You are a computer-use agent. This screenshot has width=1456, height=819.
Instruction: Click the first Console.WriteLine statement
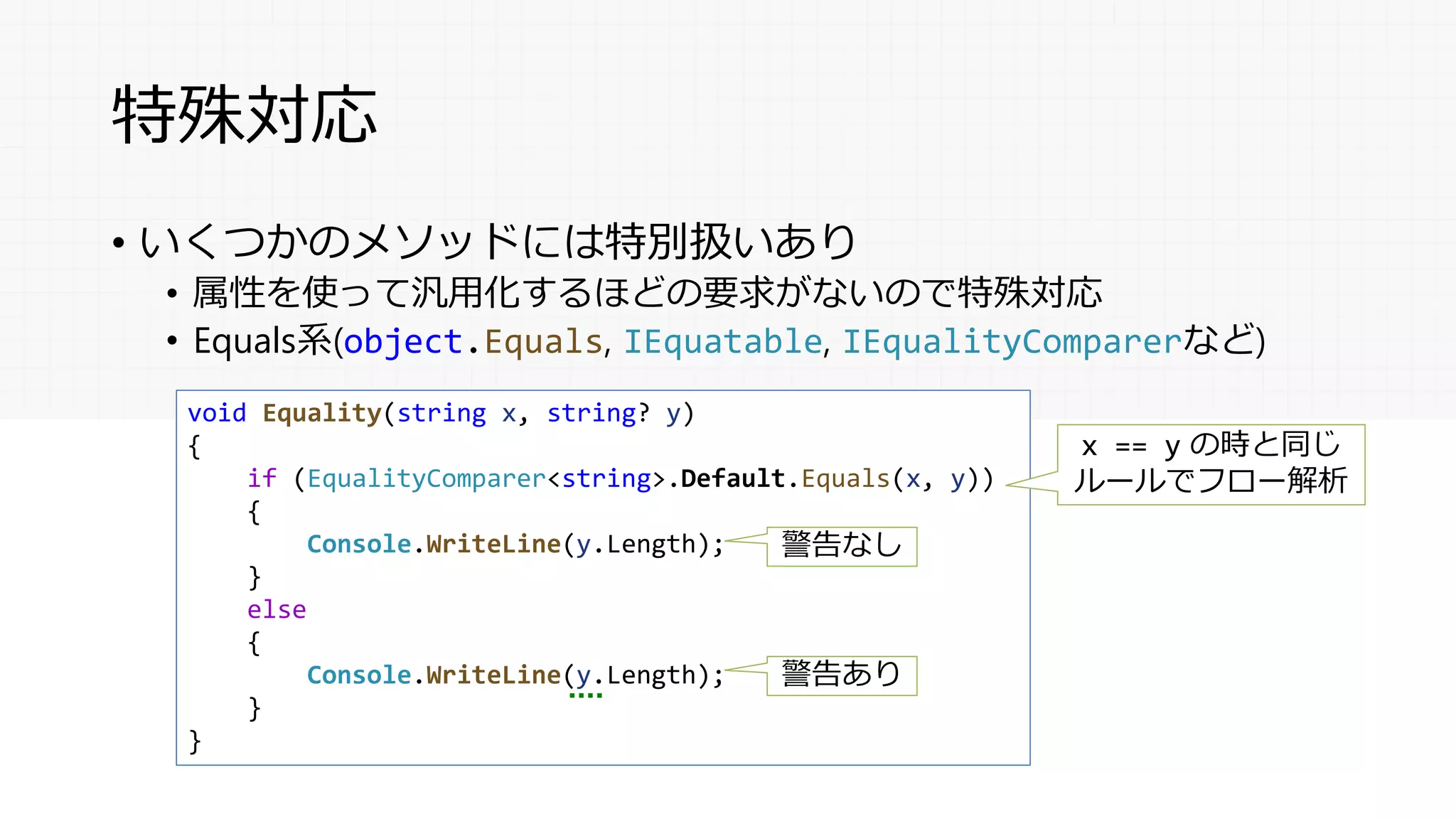515,545
